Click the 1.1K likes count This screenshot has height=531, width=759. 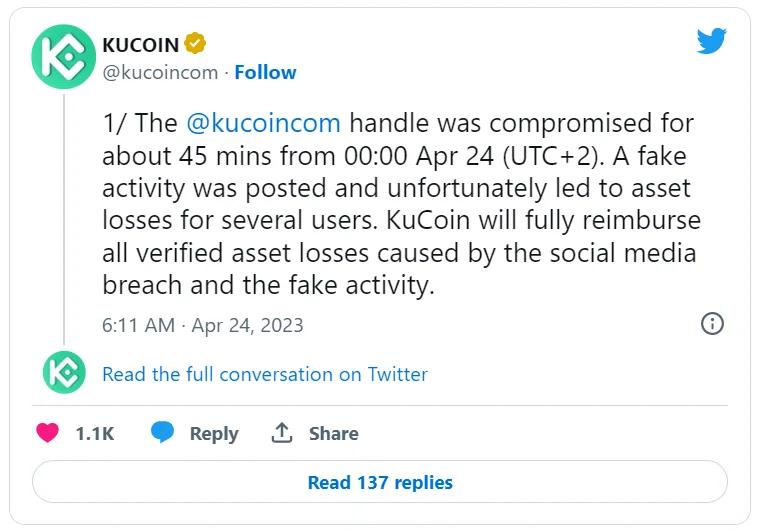[95, 433]
